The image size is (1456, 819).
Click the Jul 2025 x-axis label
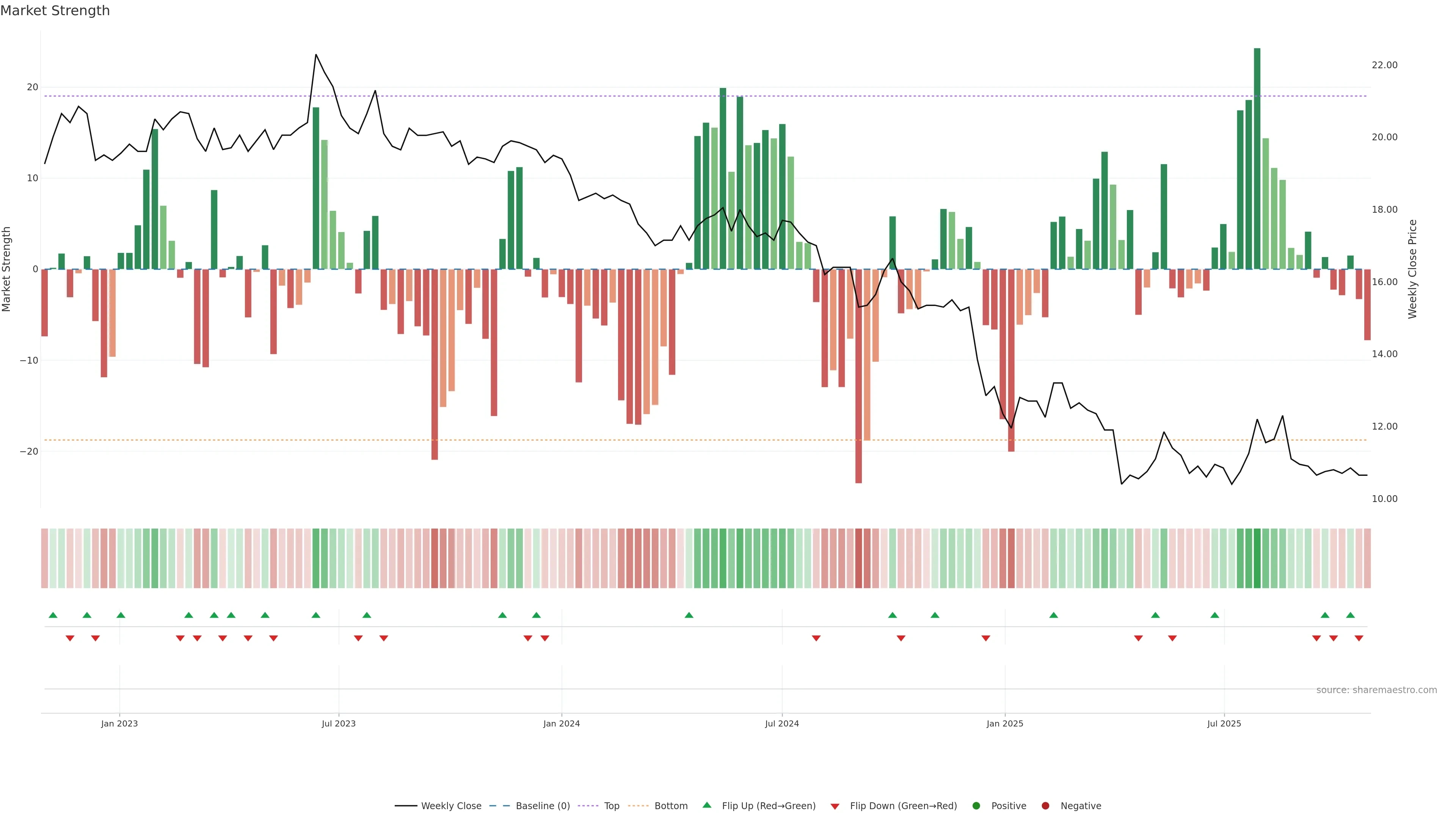click(1224, 723)
